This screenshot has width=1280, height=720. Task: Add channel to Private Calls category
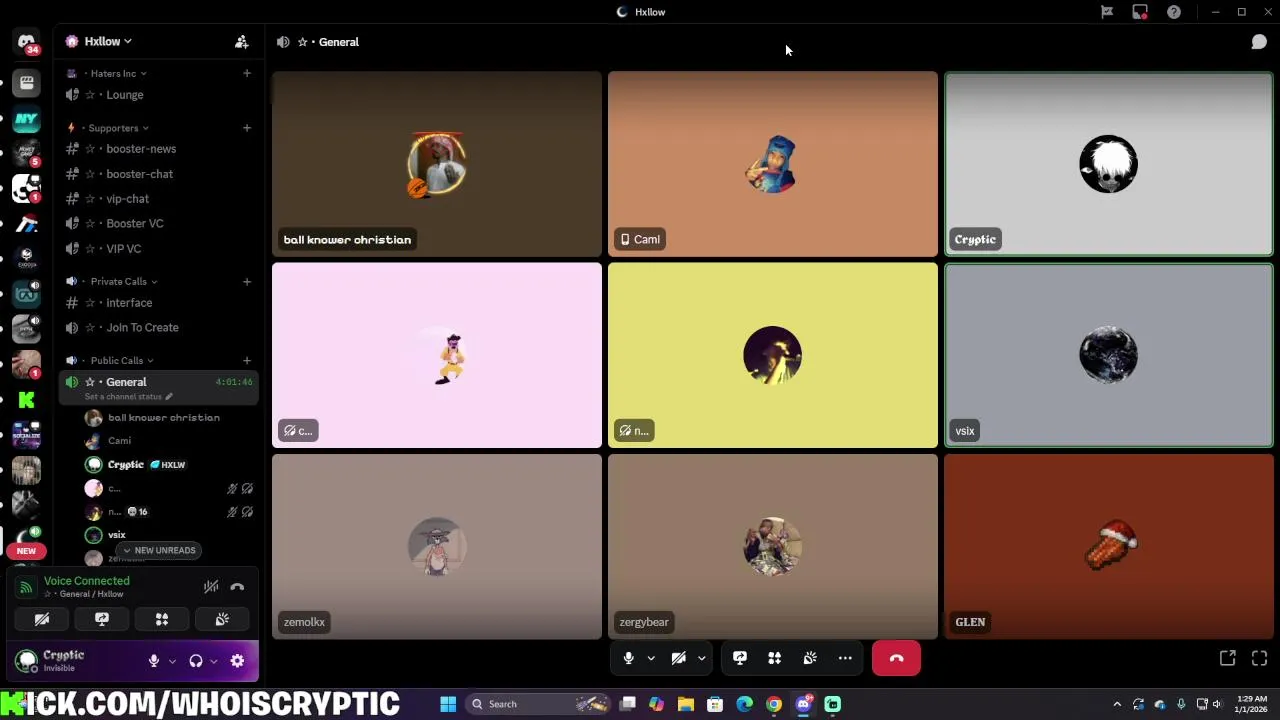[247, 281]
